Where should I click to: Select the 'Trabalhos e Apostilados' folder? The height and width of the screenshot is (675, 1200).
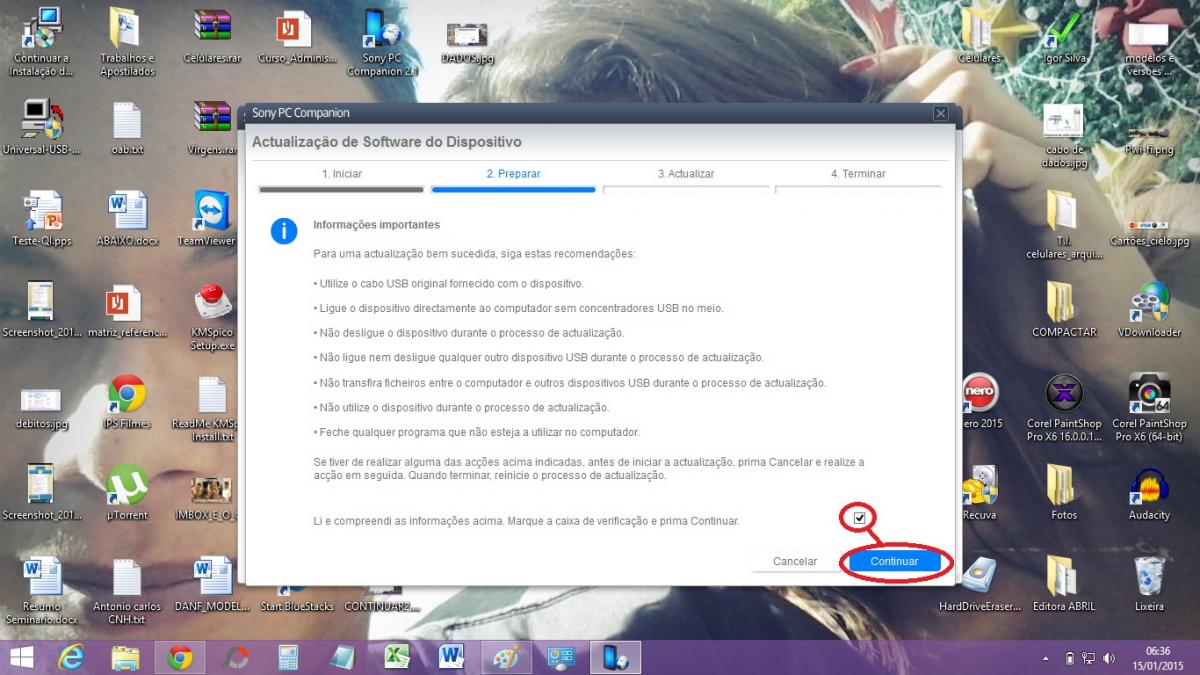(127, 43)
